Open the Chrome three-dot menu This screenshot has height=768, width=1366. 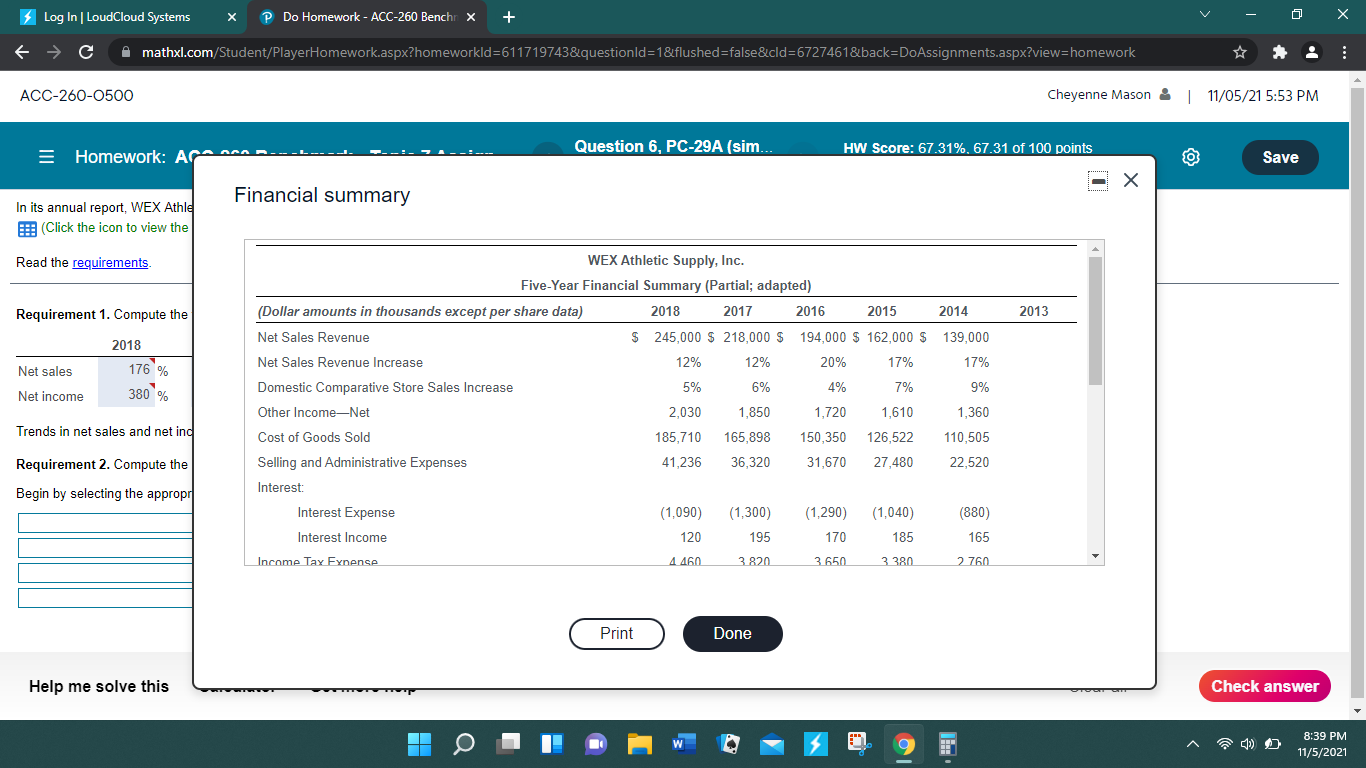1344,52
